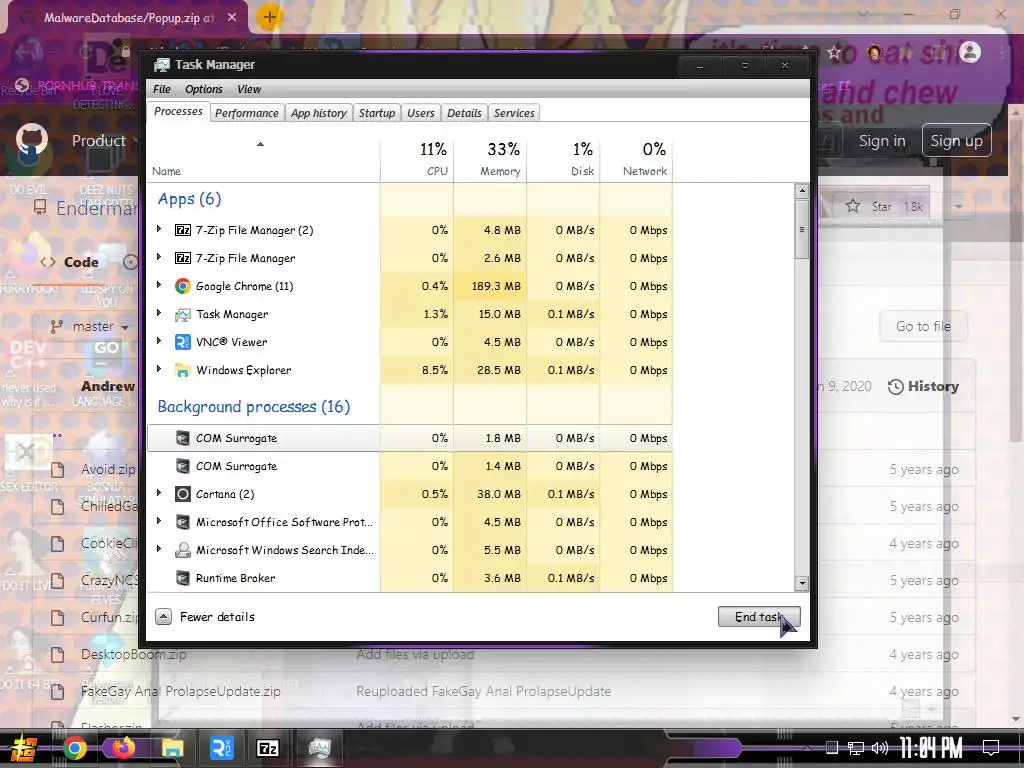
Task: Click the Star button on GitHub
Action: [884, 206]
